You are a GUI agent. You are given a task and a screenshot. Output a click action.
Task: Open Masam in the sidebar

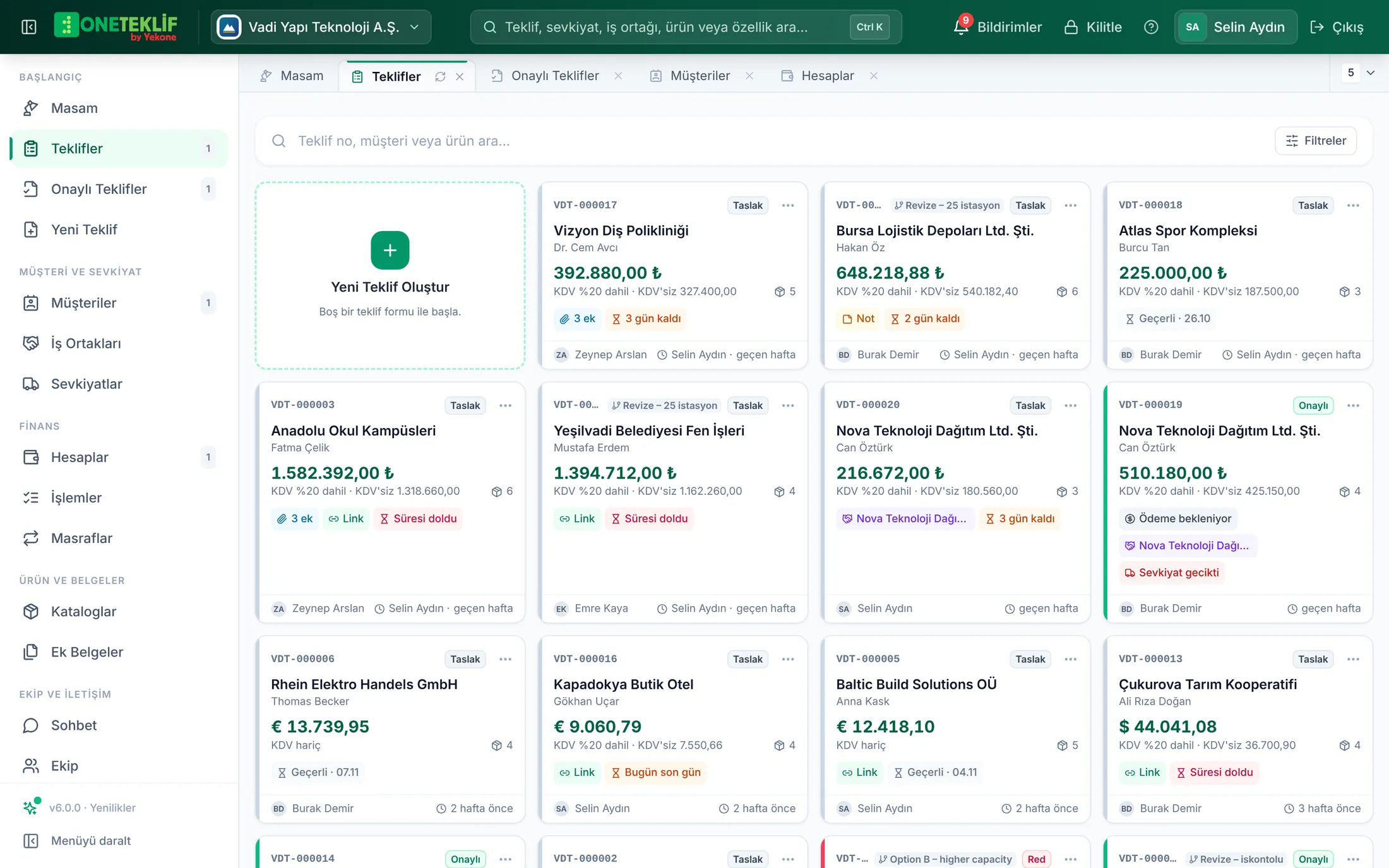pyautogui.click(x=119, y=108)
